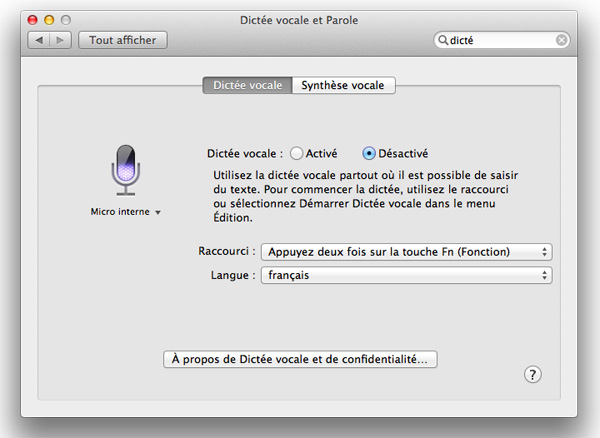Close the window with the red button
Viewport: 600px width, 438px height.
click(x=32, y=19)
